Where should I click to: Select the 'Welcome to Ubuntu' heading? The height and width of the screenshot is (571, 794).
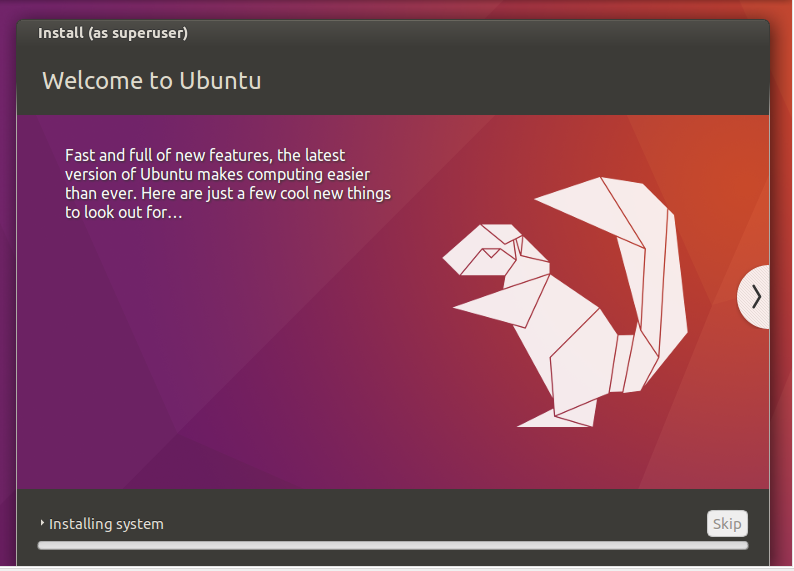[x=151, y=80]
